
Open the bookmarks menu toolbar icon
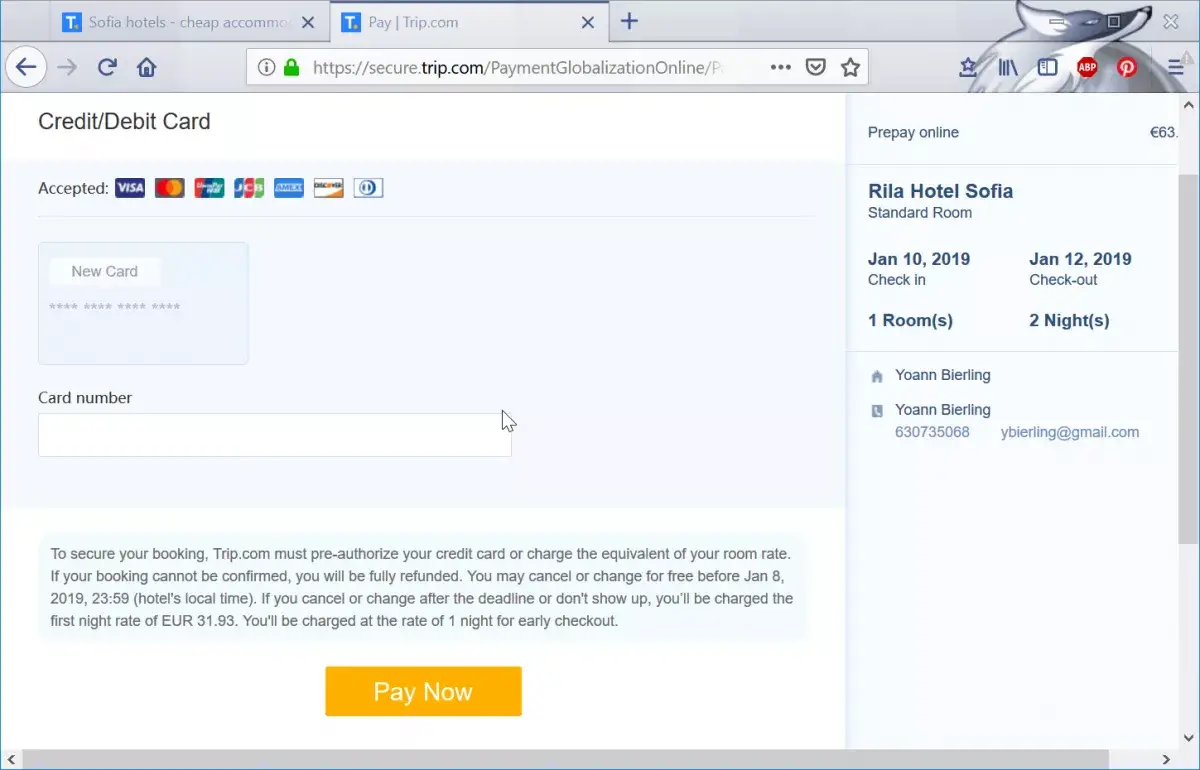968,67
